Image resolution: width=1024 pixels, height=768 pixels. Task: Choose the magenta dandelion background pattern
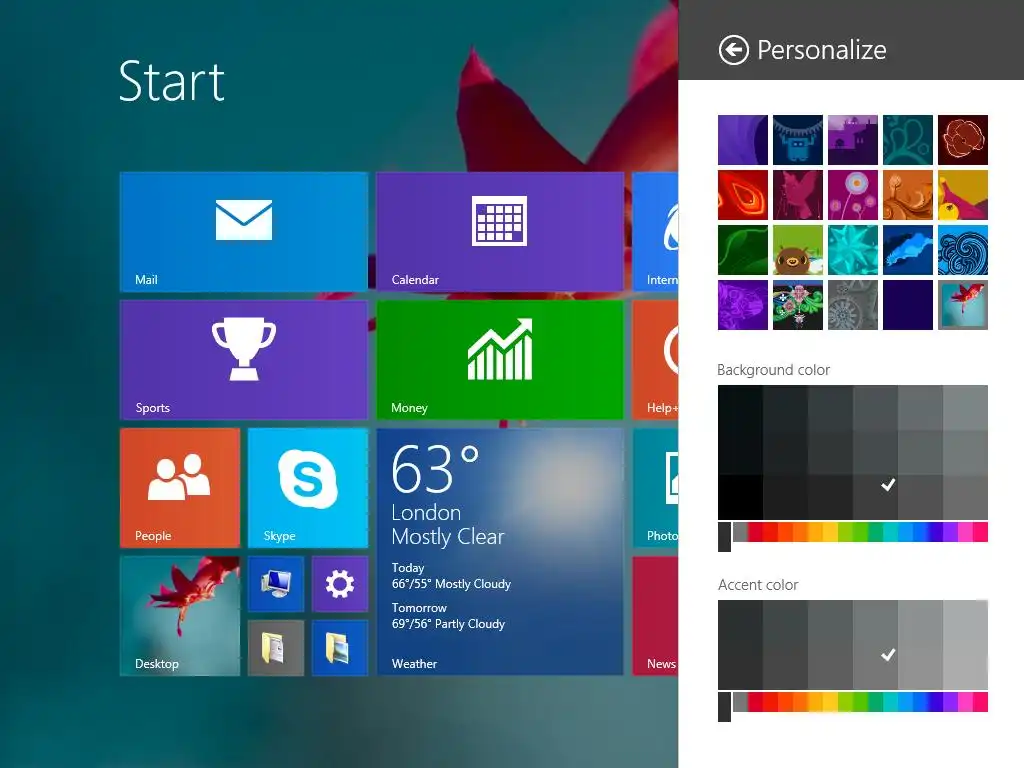(852, 195)
